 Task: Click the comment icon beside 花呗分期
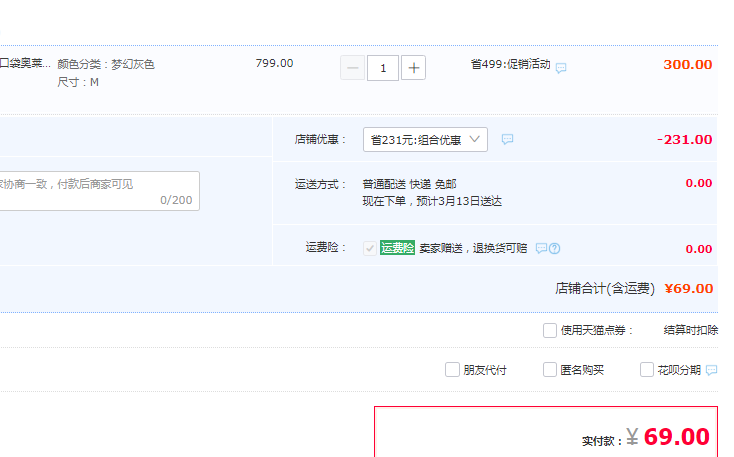(x=712, y=370)
